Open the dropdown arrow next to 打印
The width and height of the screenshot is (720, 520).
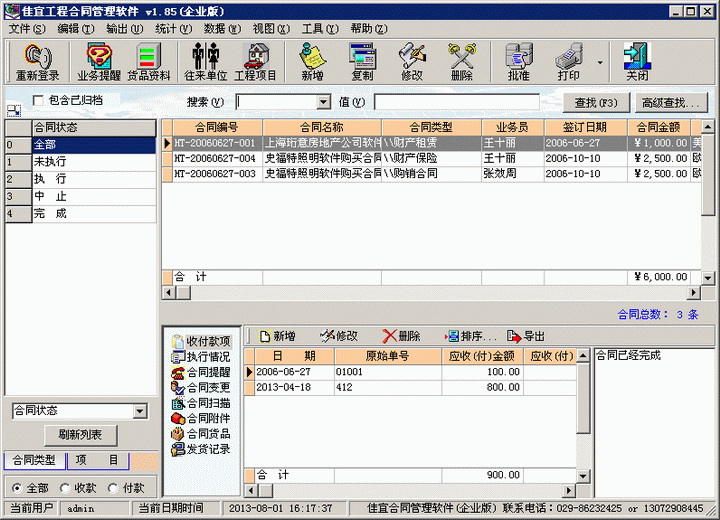pos(600,62)
